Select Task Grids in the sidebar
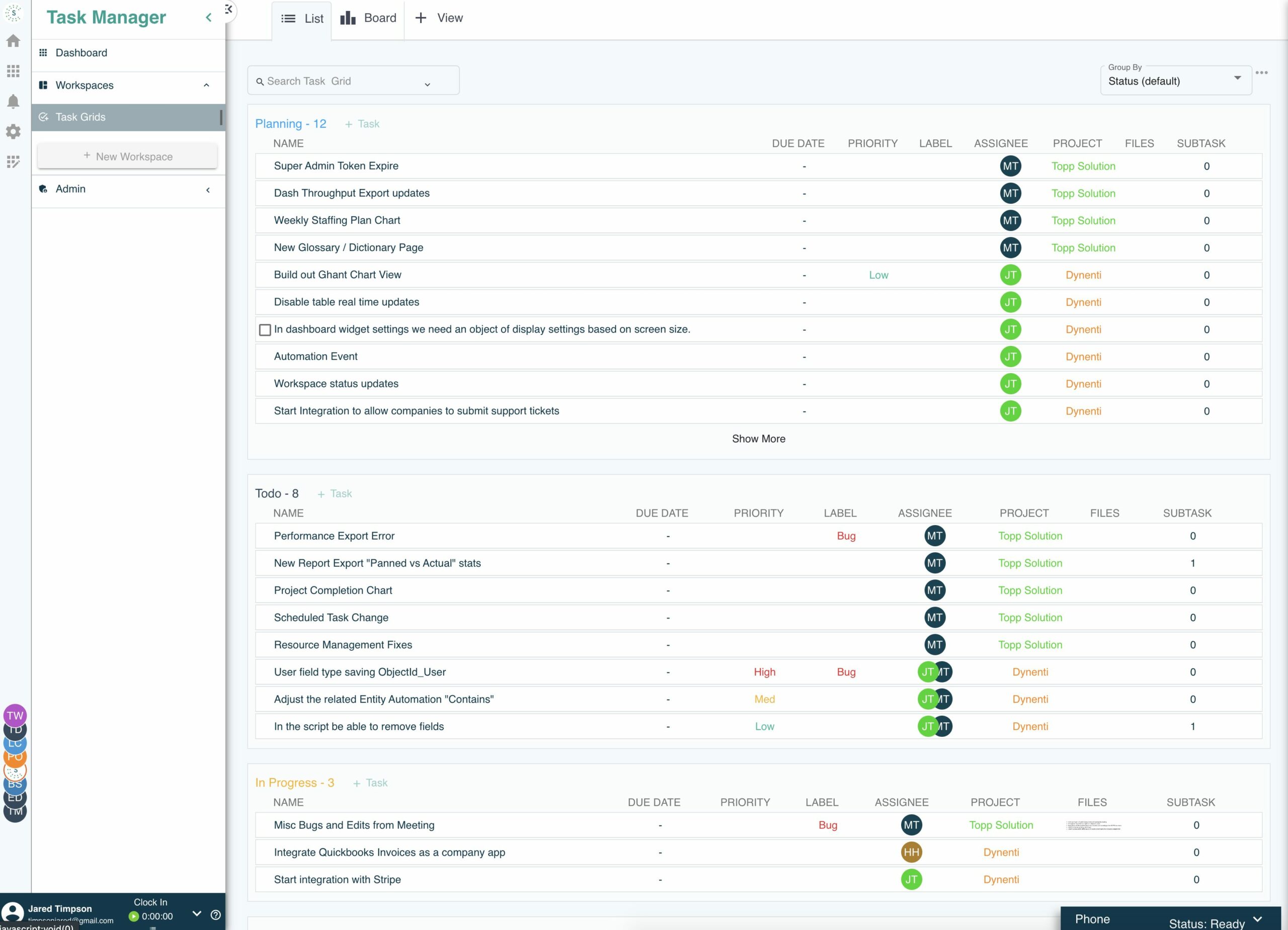Viewport: 1288px width, 930px height. tap(128, 117)
